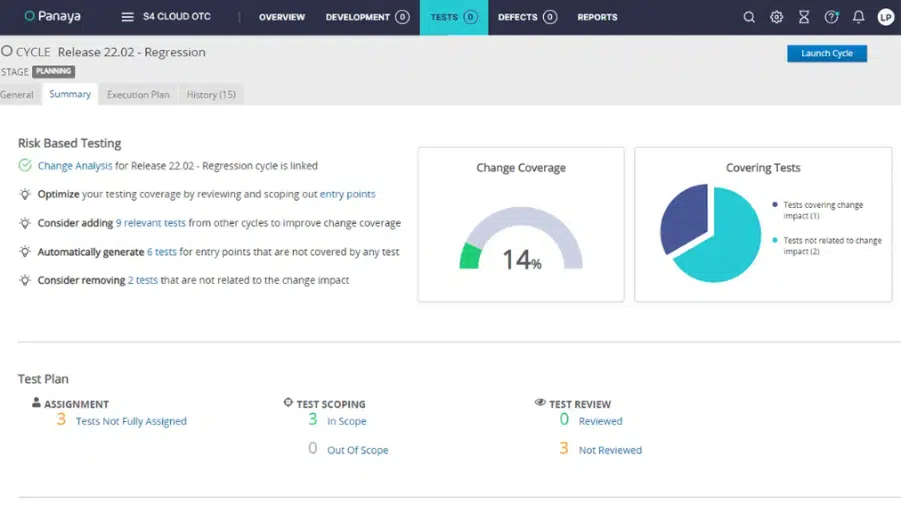901x525 pixels.
Task: Click the 9 relevant tests link
Action: coord(150,223)
